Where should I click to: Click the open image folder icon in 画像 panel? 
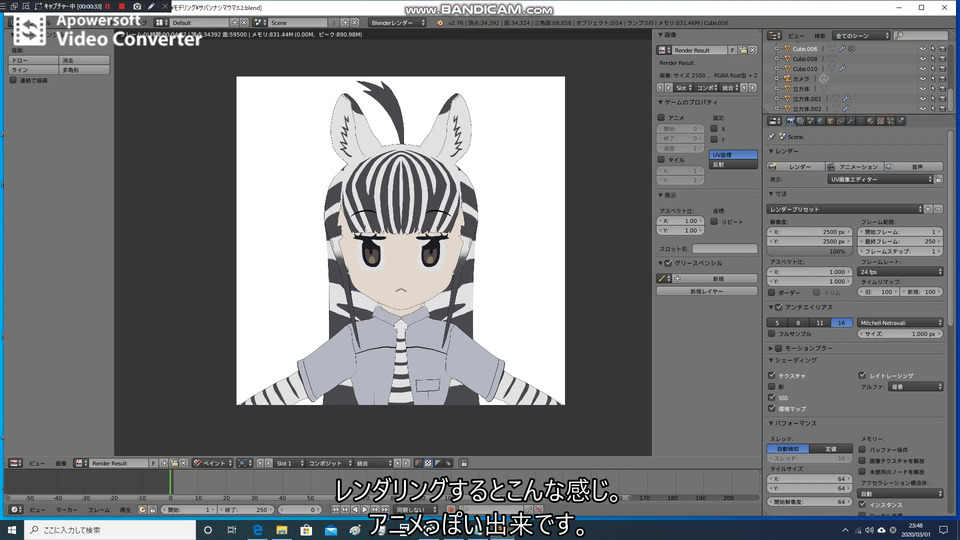743,50
